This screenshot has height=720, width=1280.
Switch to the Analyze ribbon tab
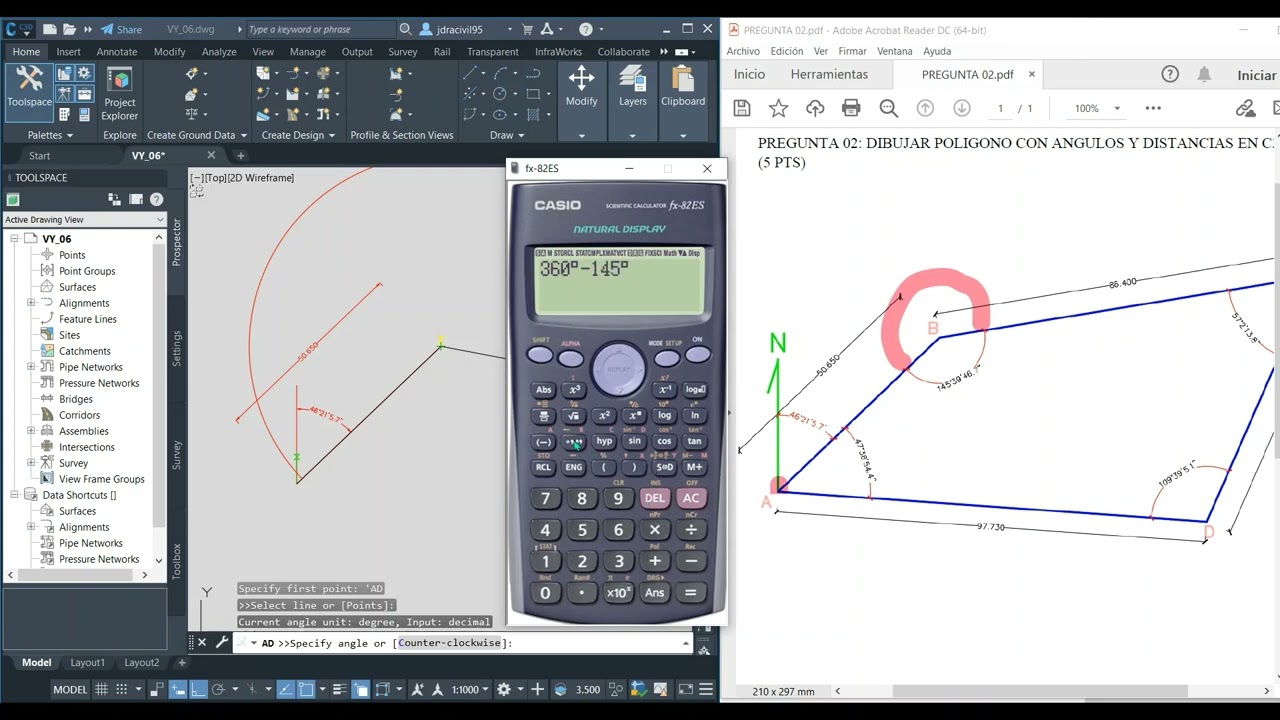(219, 52)
